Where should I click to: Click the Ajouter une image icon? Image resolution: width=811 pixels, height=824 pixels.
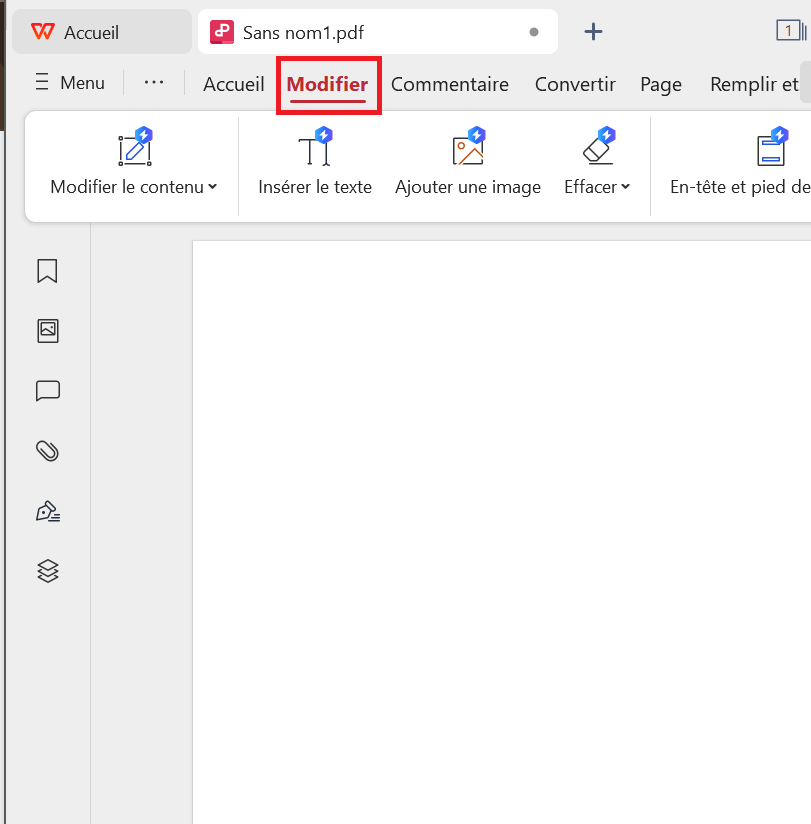pos(468,147)
